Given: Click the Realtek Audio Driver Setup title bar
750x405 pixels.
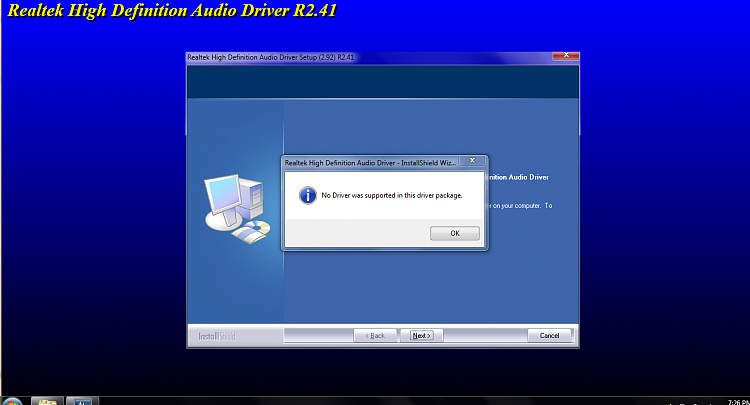Looking at the screenshot, I should pos(368,57).
